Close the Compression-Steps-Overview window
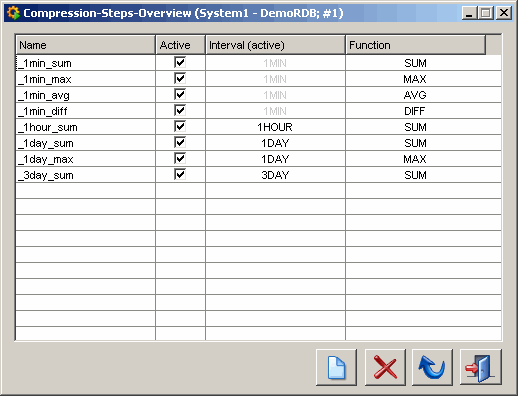 pyautogui.click(x=504, y=13)
